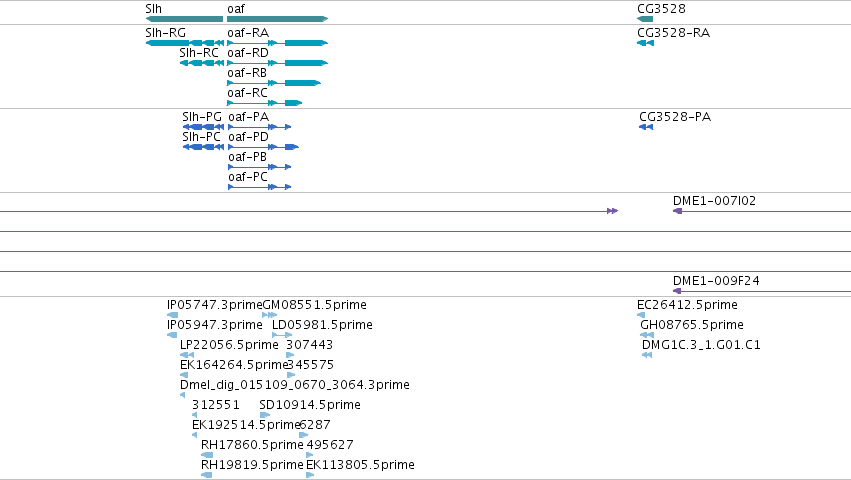Click the 'EK113805.5prime' EST label
Screen dimensions: 851x480
[360, 465]
